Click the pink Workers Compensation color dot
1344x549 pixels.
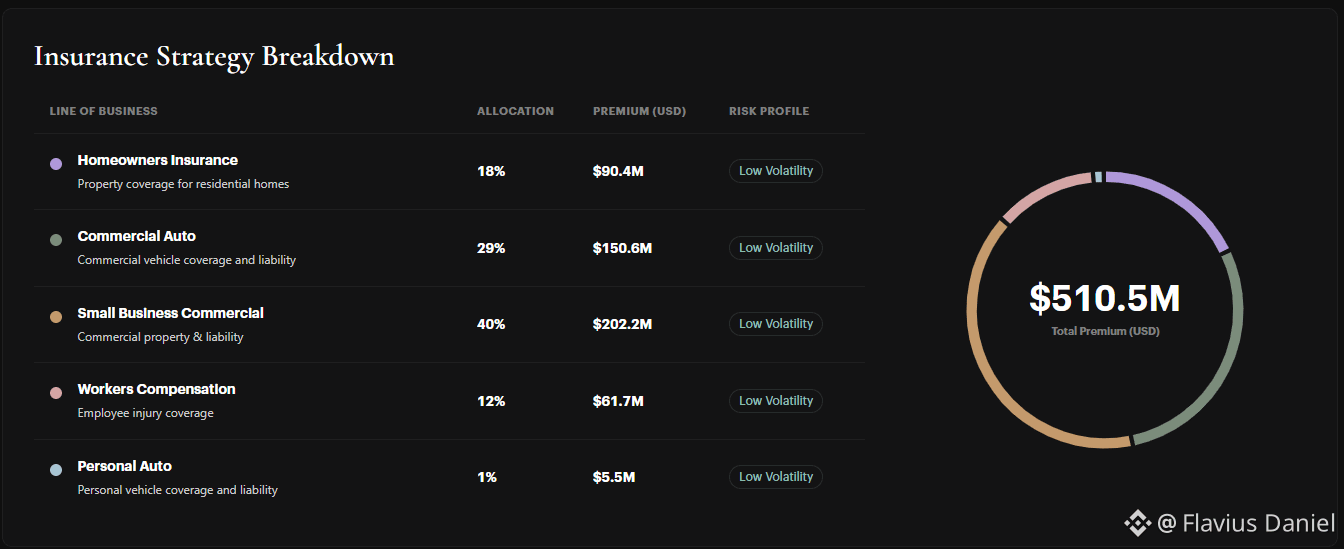[x=56, y=393]
